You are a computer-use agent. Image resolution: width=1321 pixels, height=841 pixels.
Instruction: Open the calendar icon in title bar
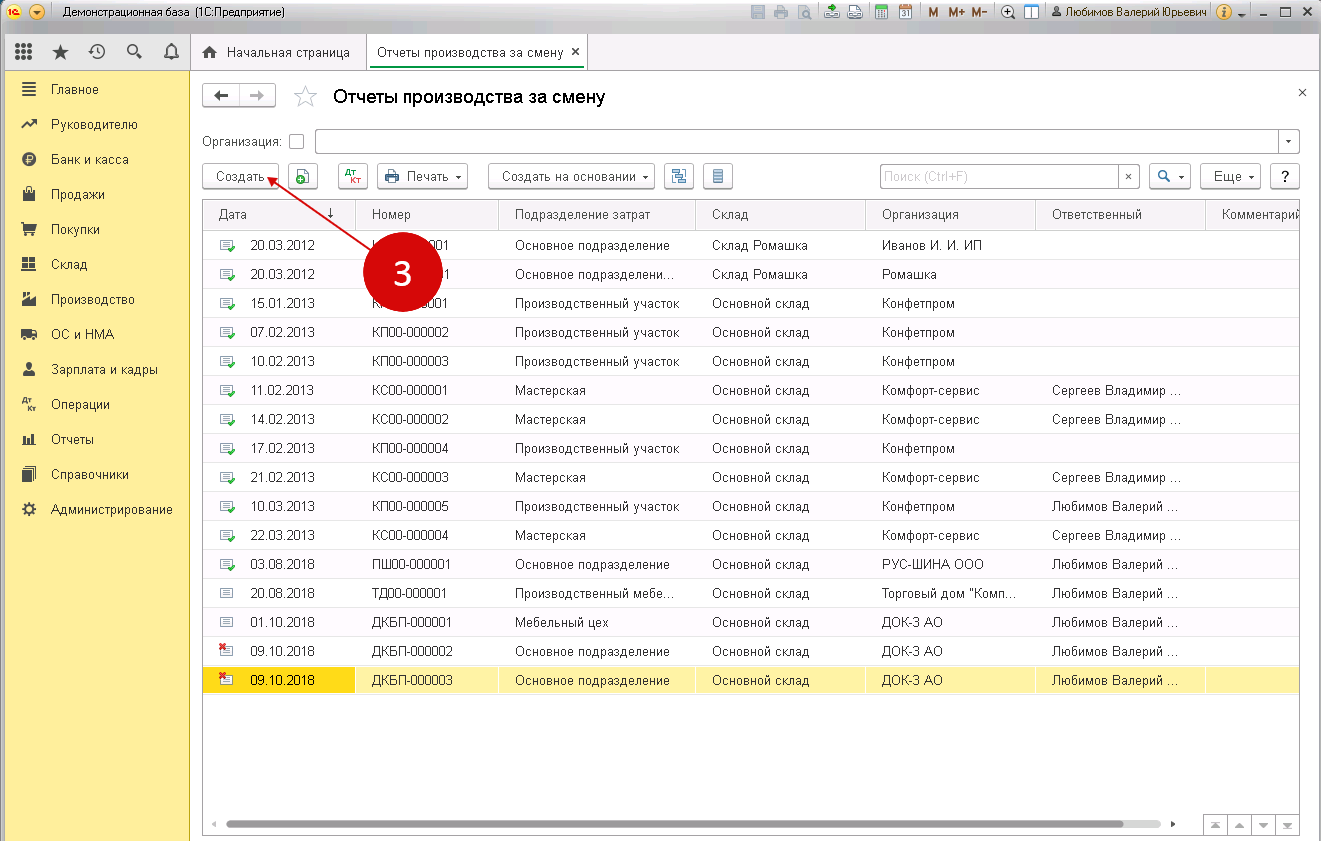(905, 13)
